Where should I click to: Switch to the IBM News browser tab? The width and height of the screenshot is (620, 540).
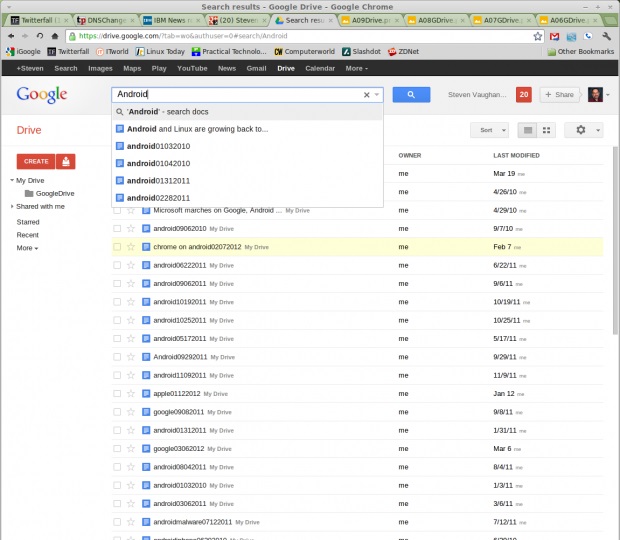173,20
